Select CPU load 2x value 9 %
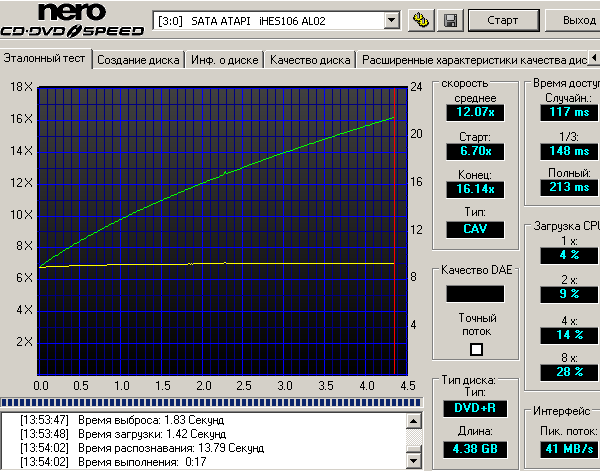The height and width of the screenshot is (471, 600). tap(569, 294)
